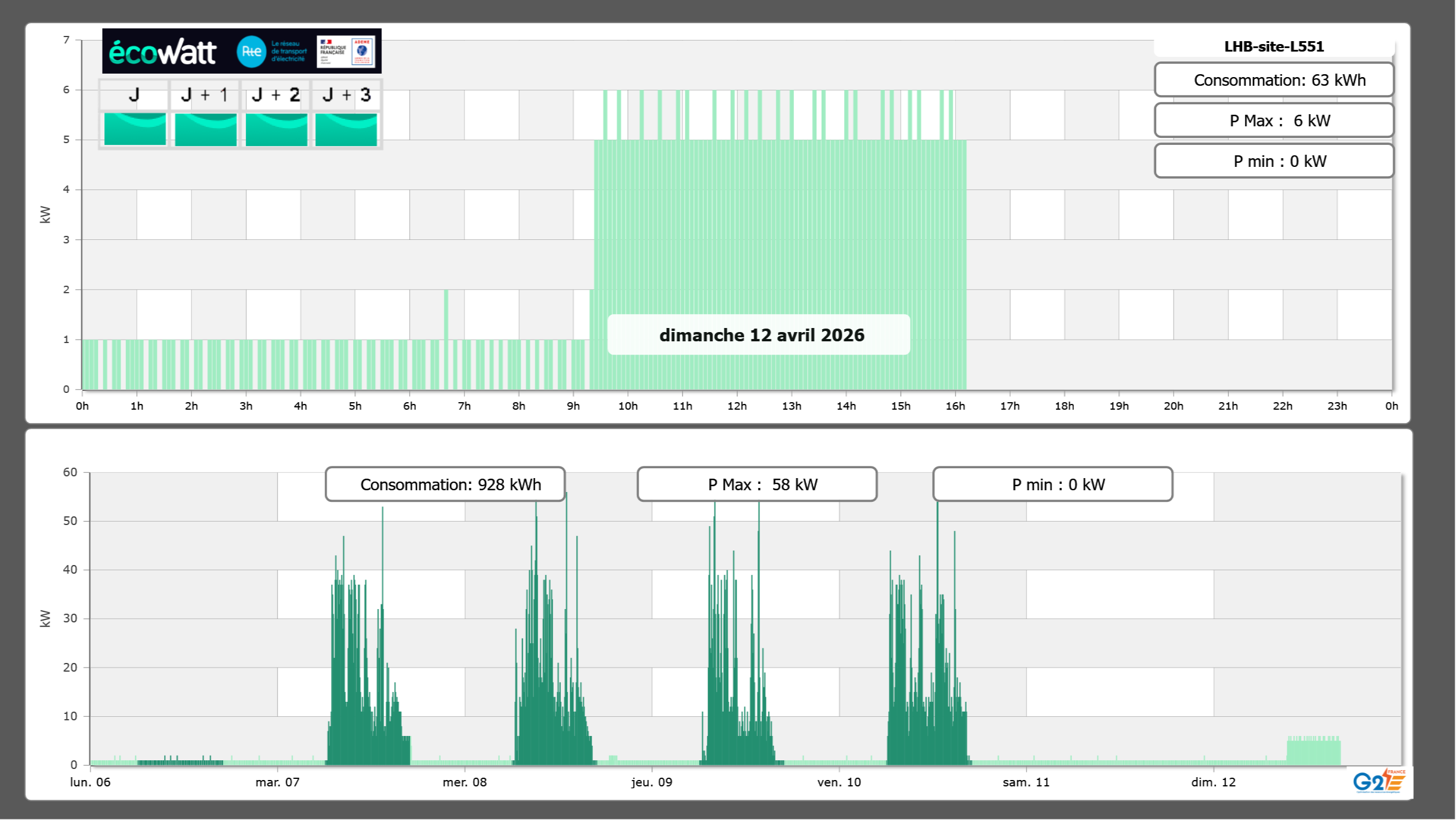Click the J + 3 day label

(346, 94)
